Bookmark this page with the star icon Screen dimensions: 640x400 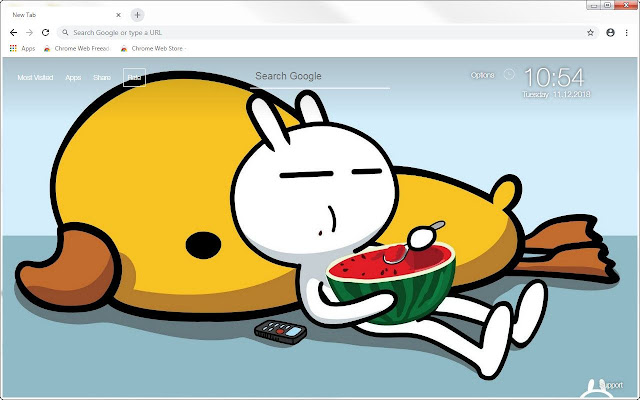(x=590, y=33)
